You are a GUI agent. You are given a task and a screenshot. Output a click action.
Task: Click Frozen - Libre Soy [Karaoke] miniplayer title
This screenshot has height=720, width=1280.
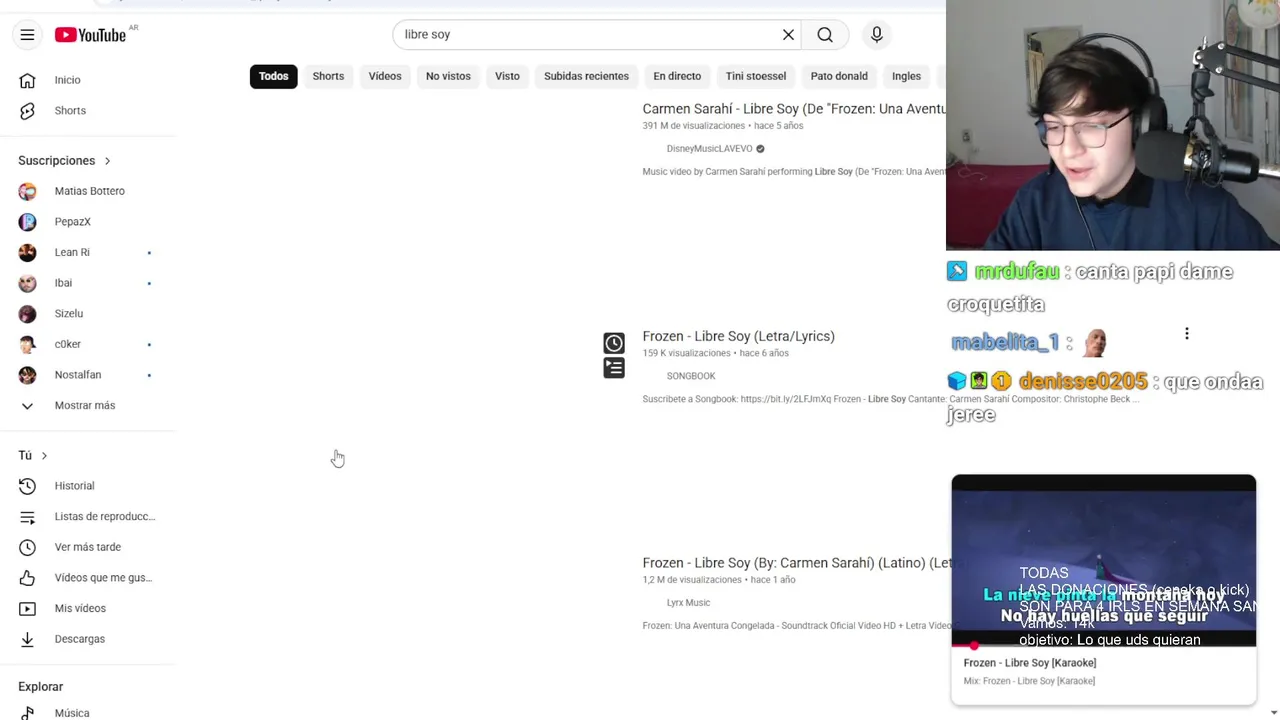pos(1029,663)
